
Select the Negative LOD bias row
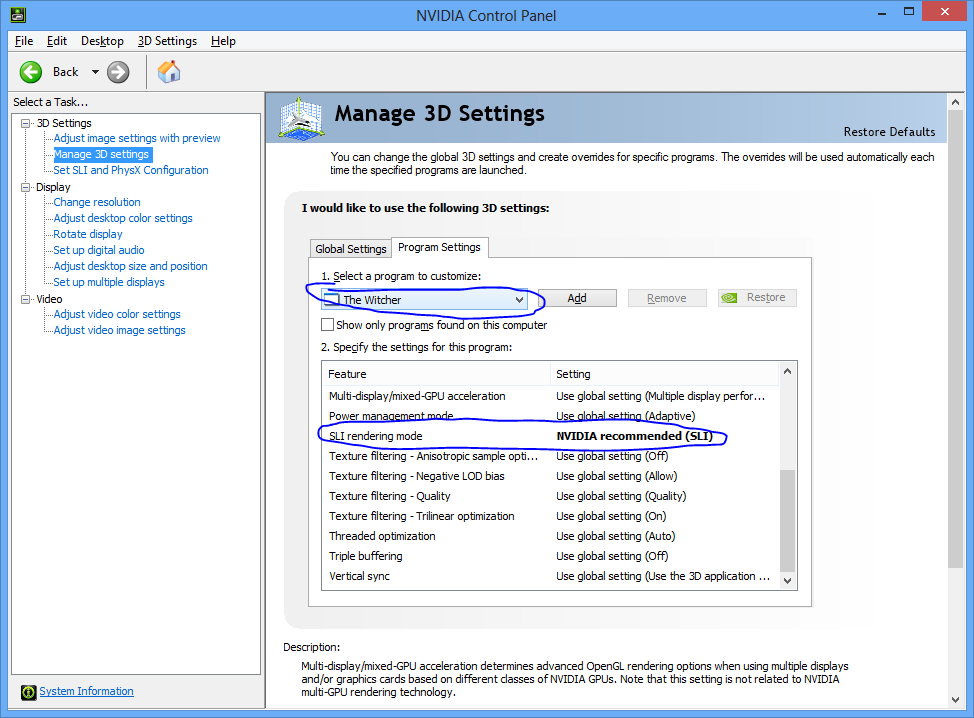550,476
